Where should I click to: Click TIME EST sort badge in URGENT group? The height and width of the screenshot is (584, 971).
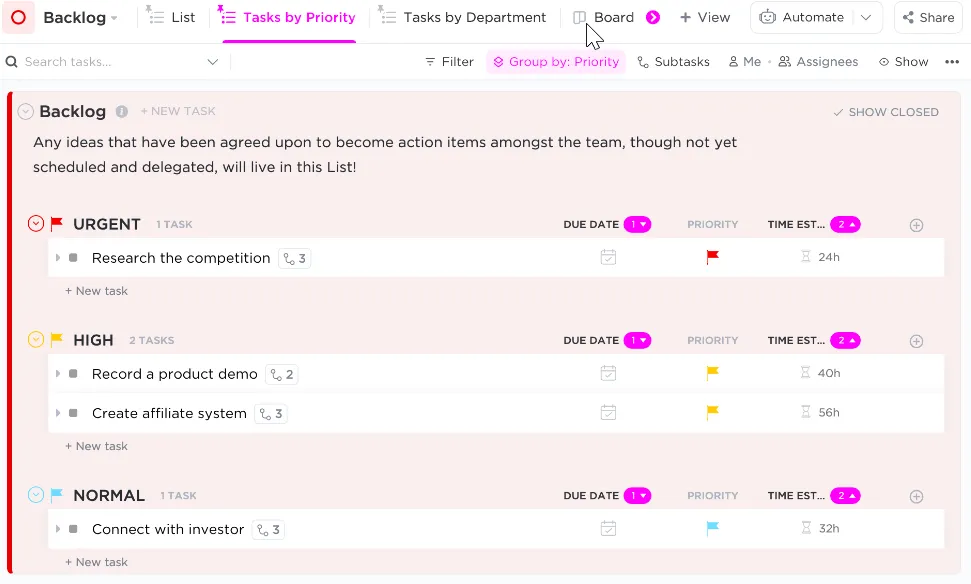tap(845, 224)
